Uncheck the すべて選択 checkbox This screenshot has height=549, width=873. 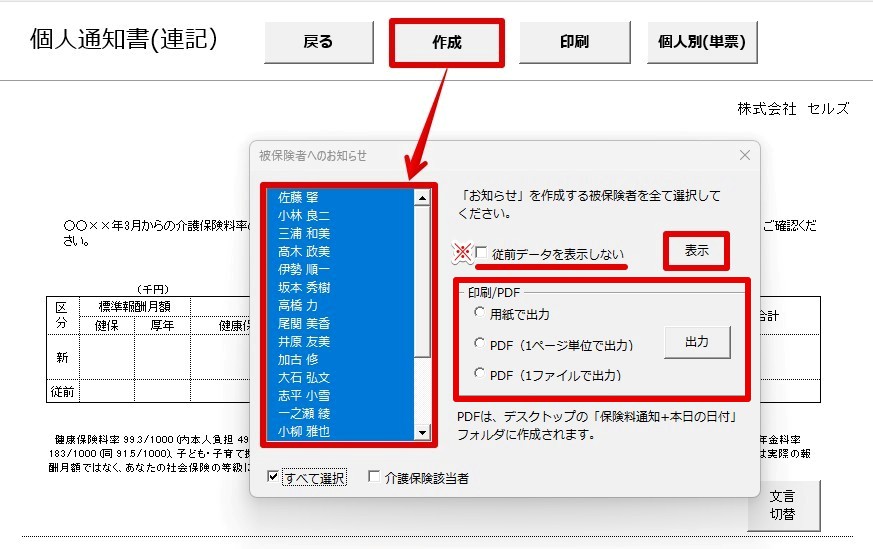273,477
